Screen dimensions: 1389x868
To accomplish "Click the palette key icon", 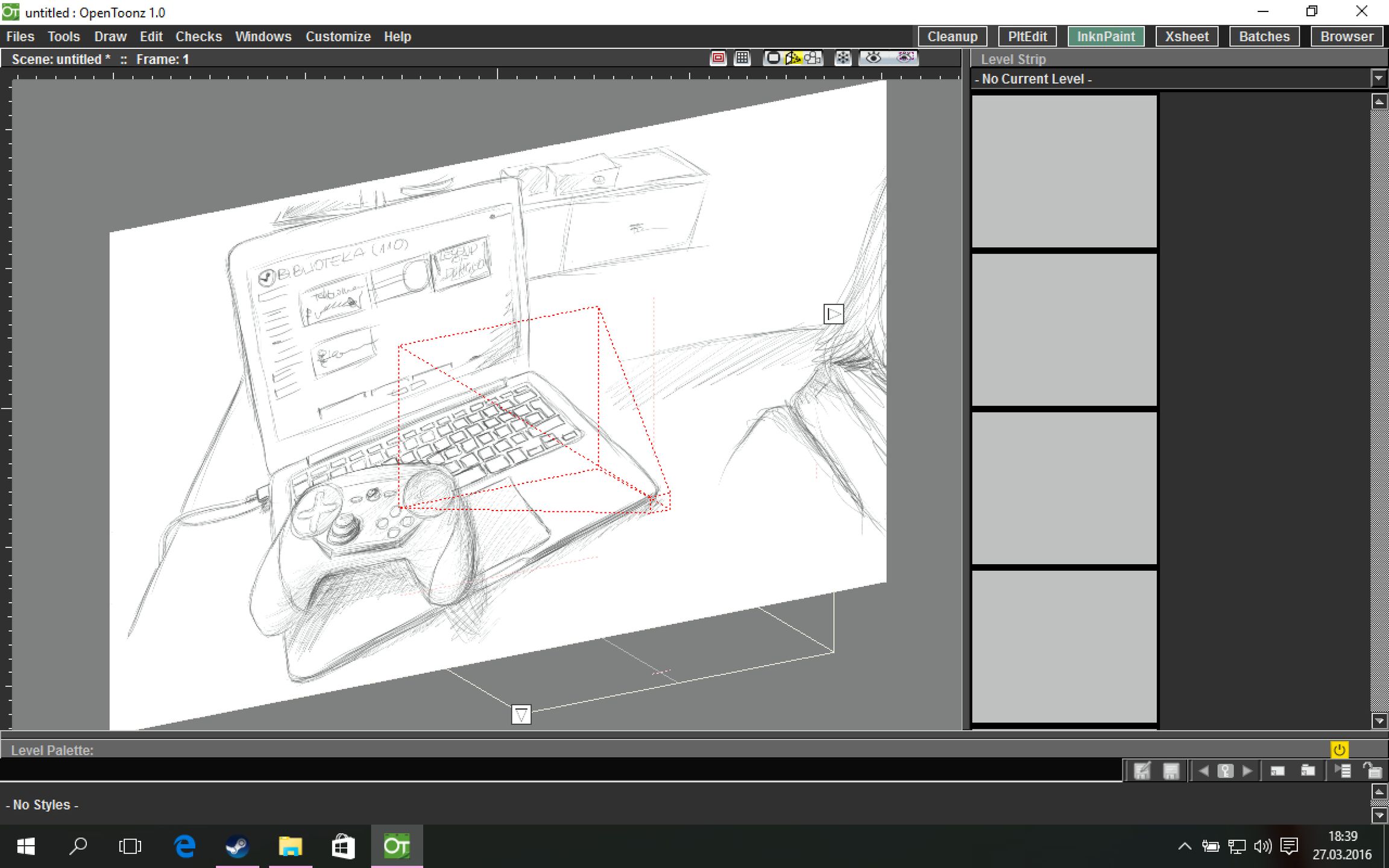I will 1225,771.
